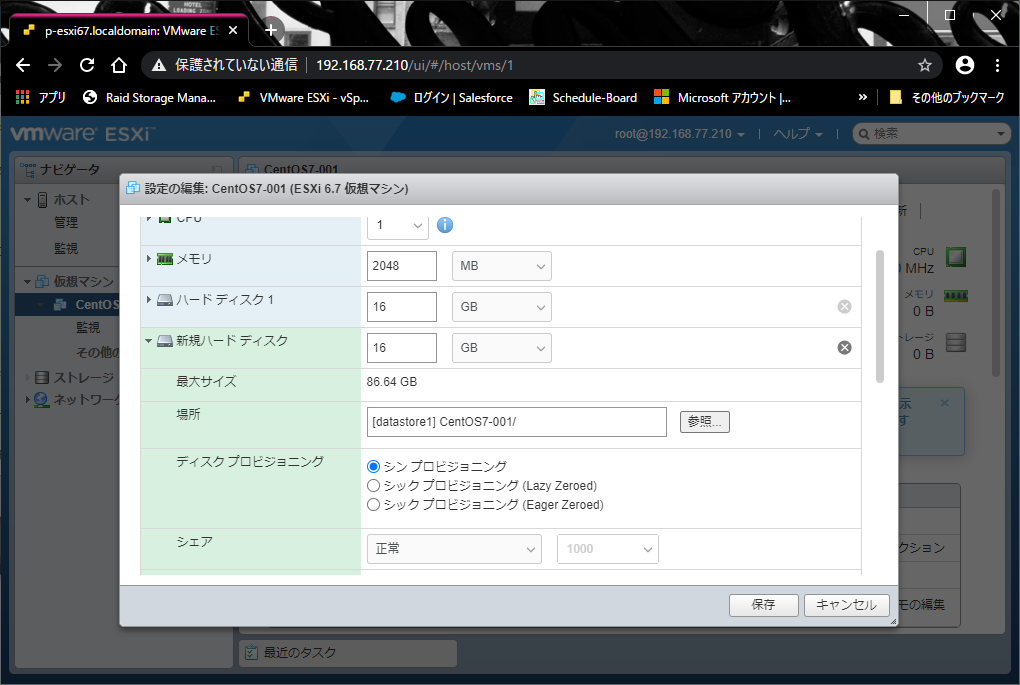Select シン プロビジョニング radio option
1020x685 pixels.
[x=373, y=466]
